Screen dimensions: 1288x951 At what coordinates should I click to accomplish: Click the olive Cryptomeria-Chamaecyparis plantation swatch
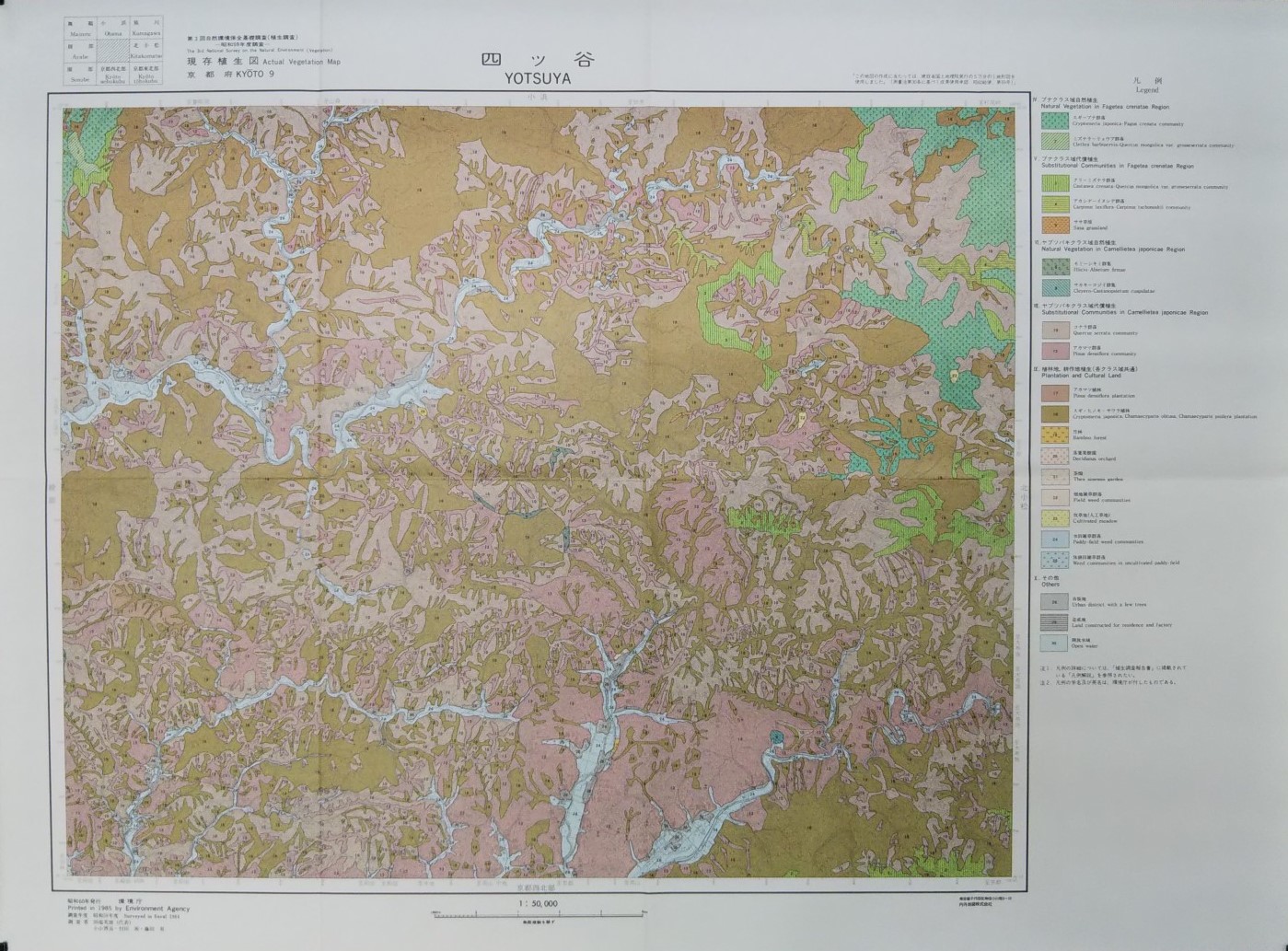pos(1055,414)
